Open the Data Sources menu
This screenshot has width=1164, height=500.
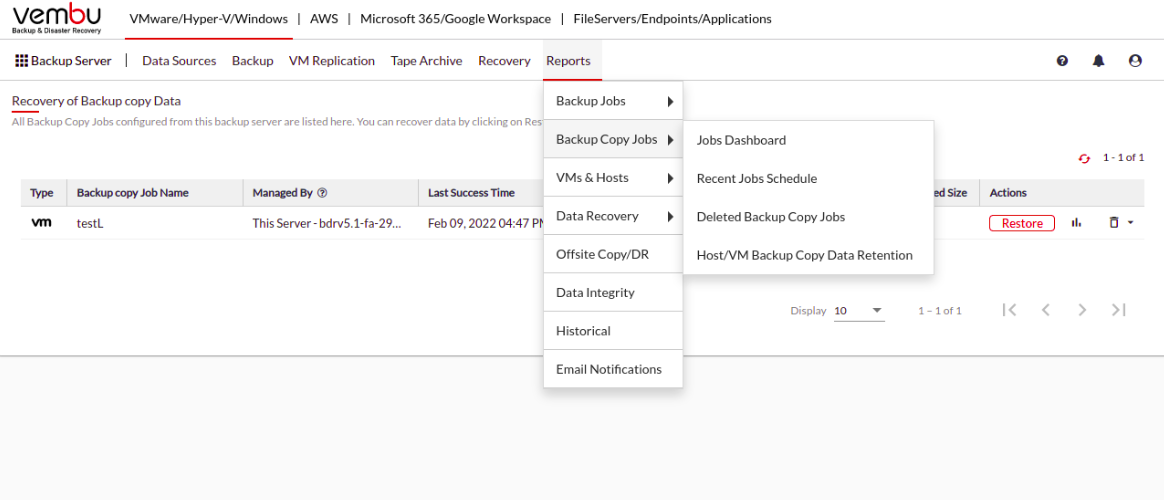[179, 61]
